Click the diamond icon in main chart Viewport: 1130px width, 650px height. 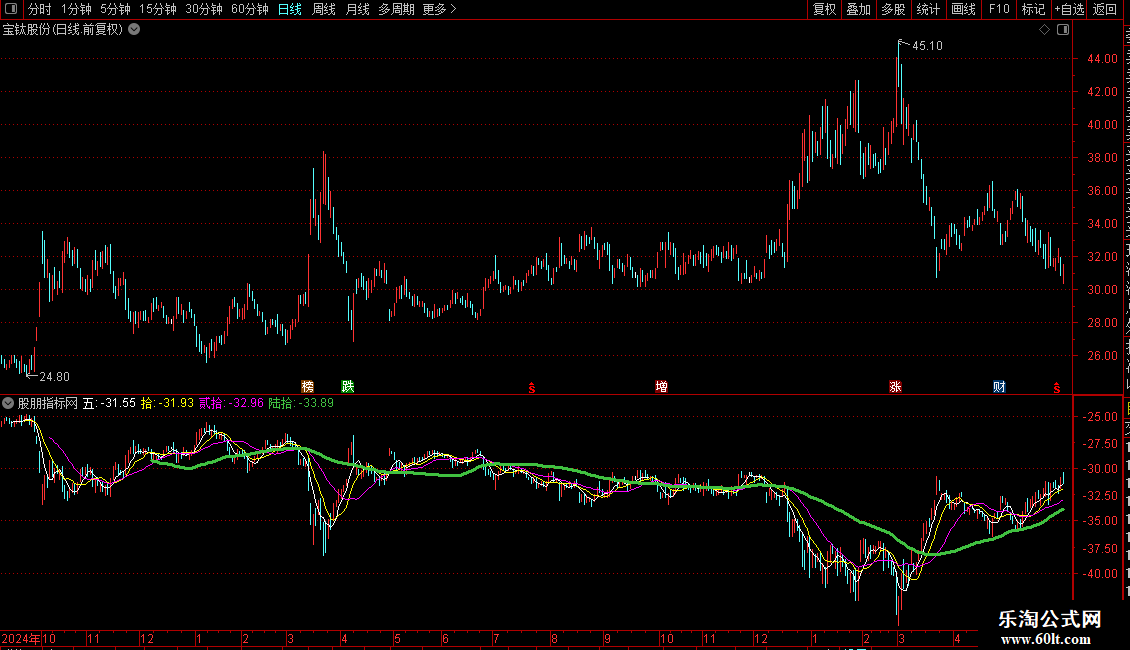click(1044, 30)
